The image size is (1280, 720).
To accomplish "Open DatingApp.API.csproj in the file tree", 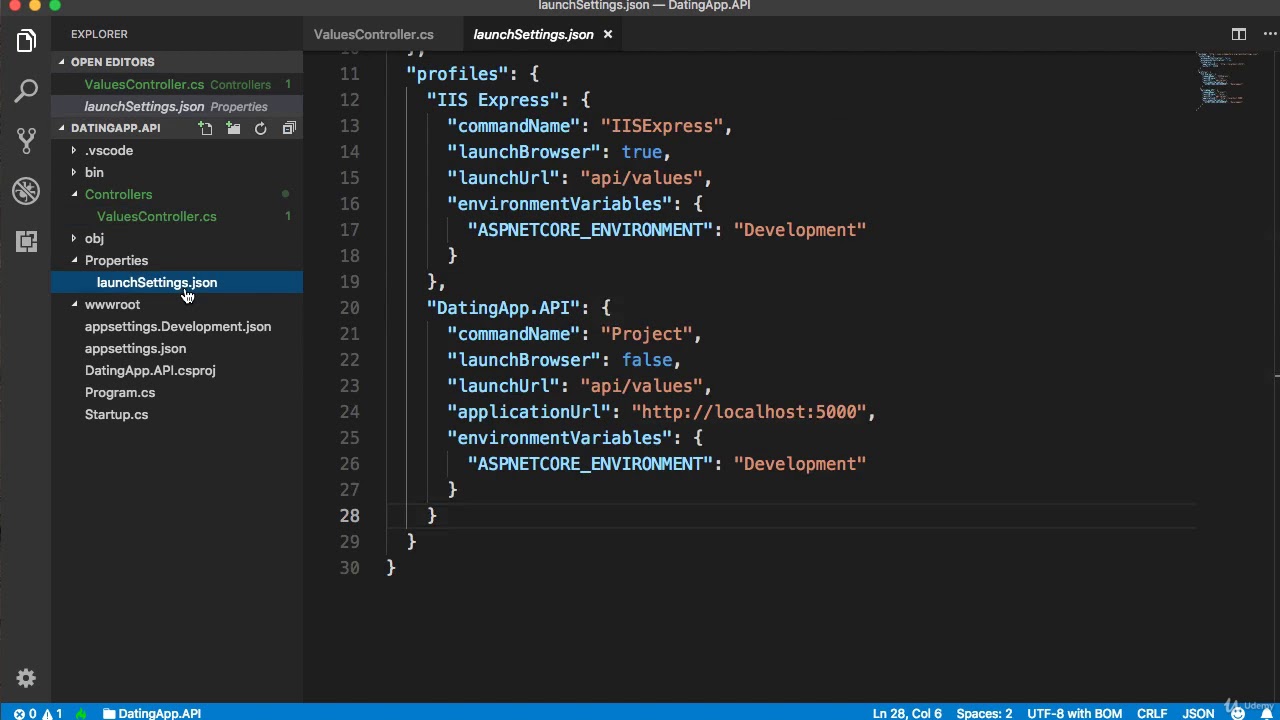I will click(177, 370).
